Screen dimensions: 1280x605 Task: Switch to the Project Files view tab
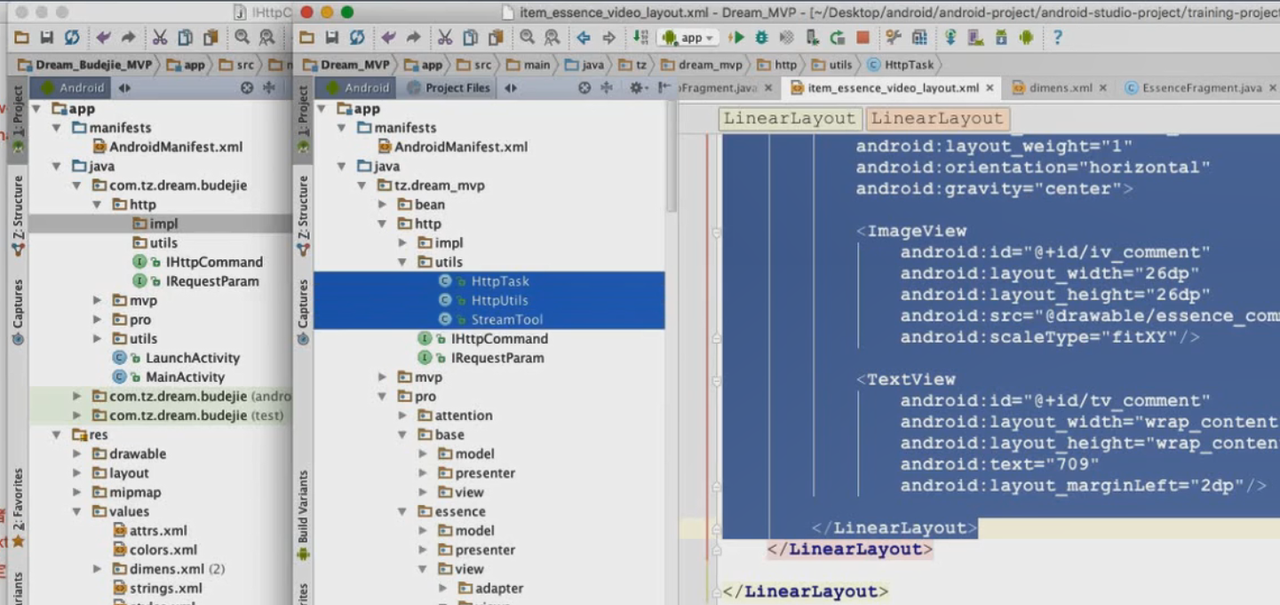point(449,88)
